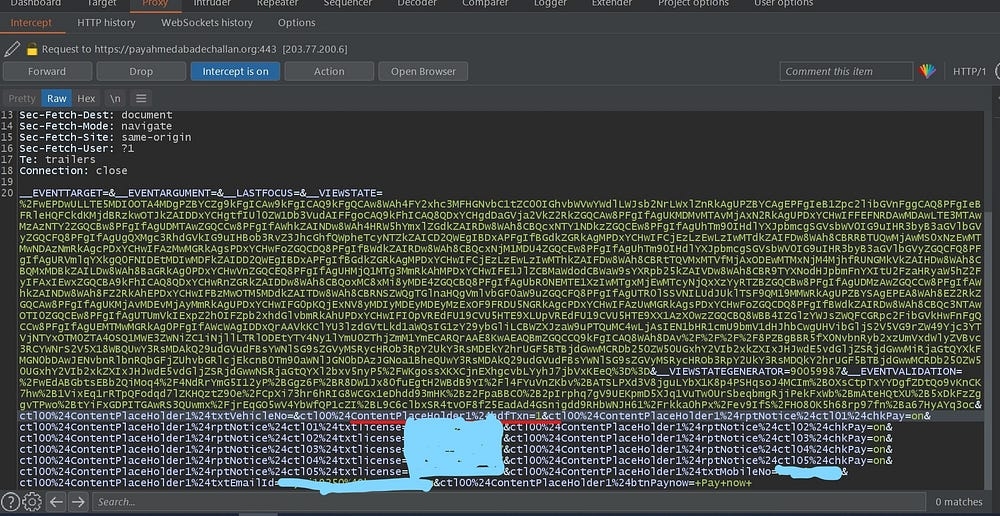
Task: Open the Proxy Options tab
Action: [x=296, y=22]
